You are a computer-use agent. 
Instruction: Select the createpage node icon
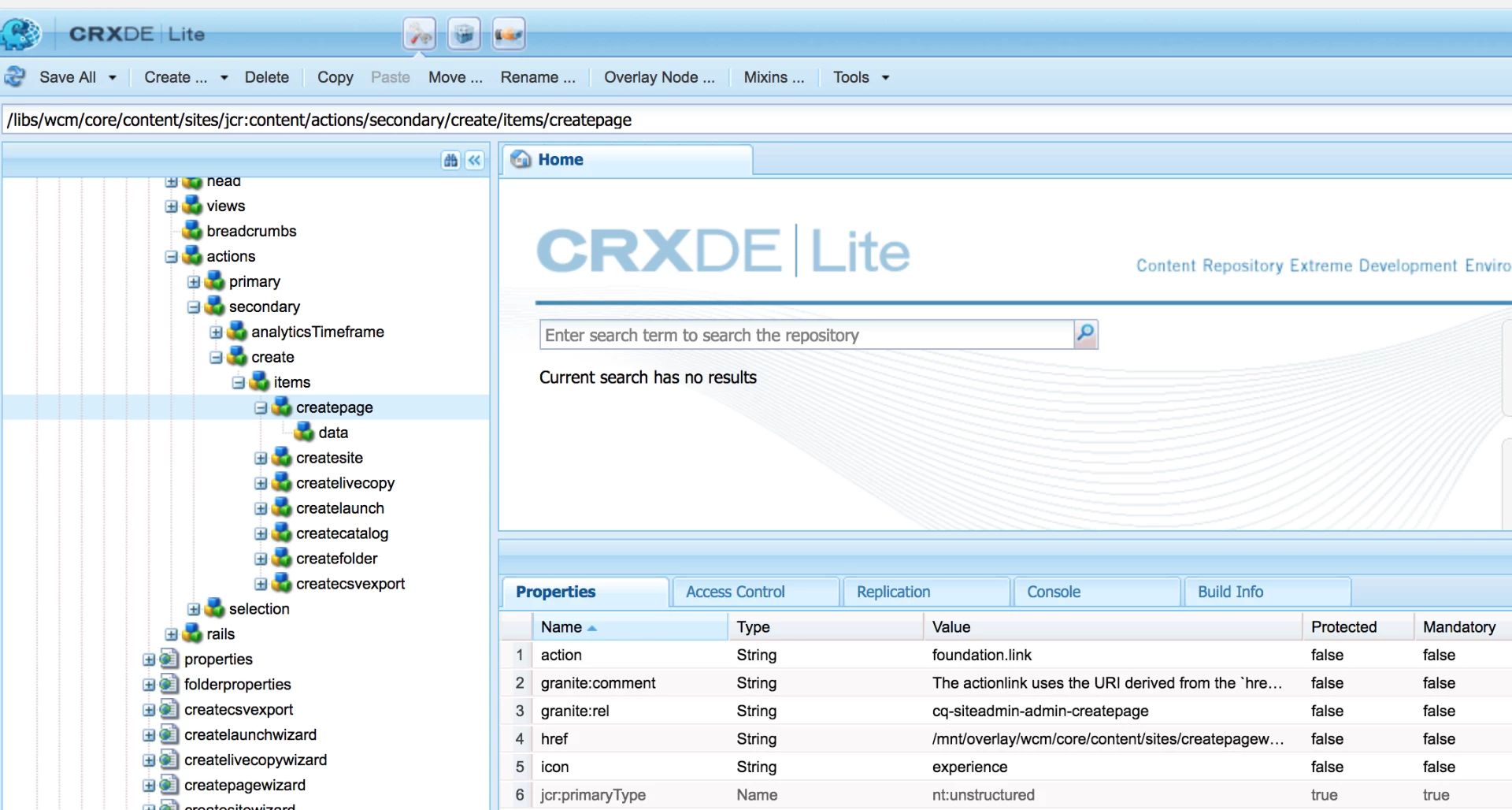(x=282, y=407)
